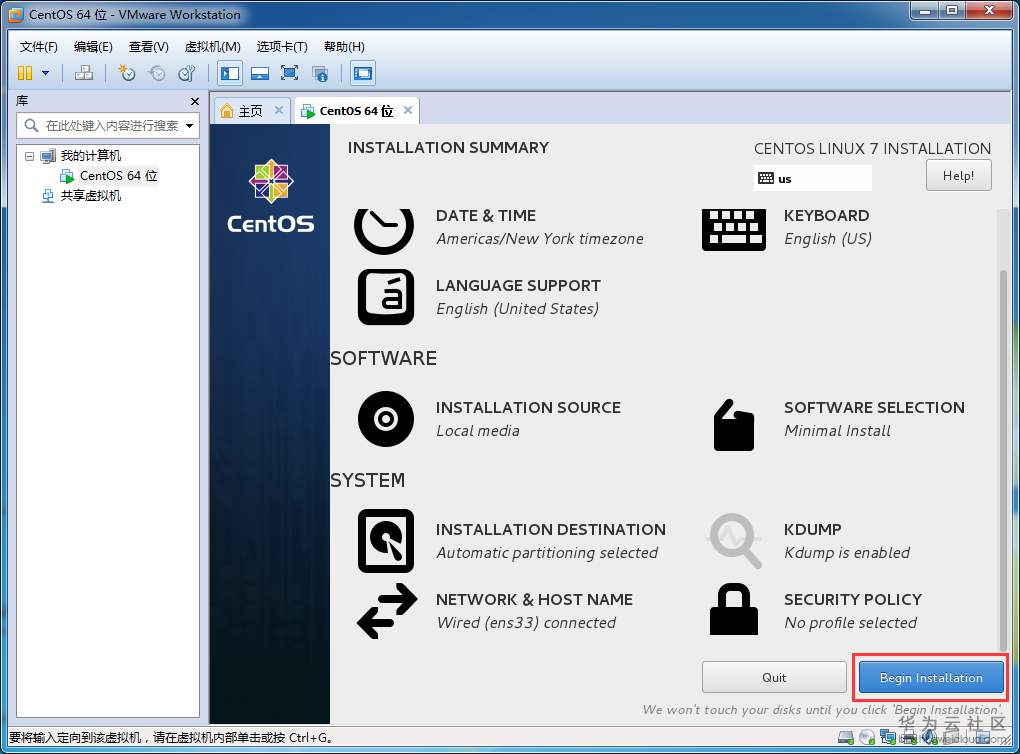Image resolution: width=1020 pixels, height=754 pixels.
Task: Open the 文件(F) menu
Action: tap(38, 47)
